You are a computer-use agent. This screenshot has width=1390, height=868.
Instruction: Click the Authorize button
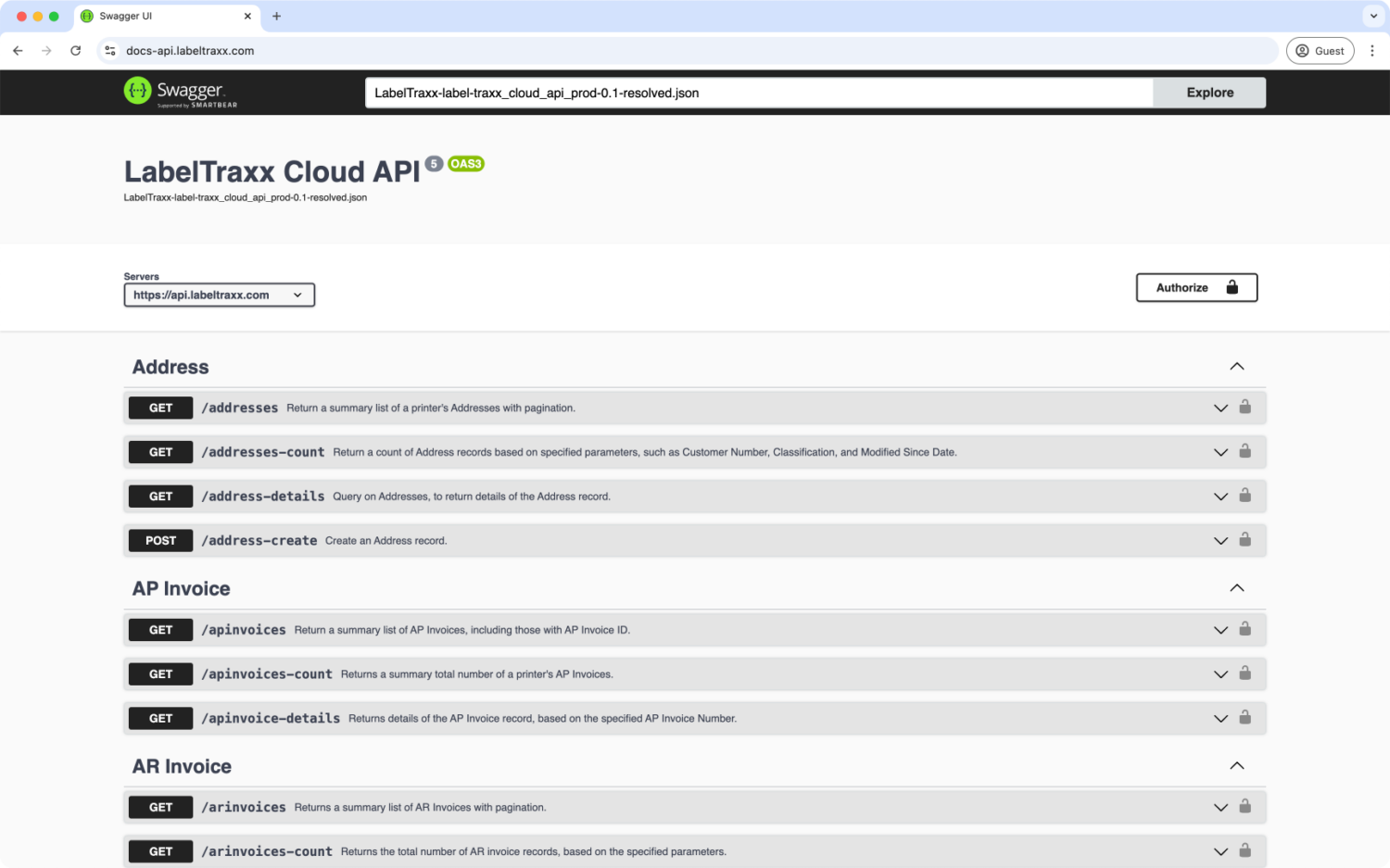(x=1195, y=287)
